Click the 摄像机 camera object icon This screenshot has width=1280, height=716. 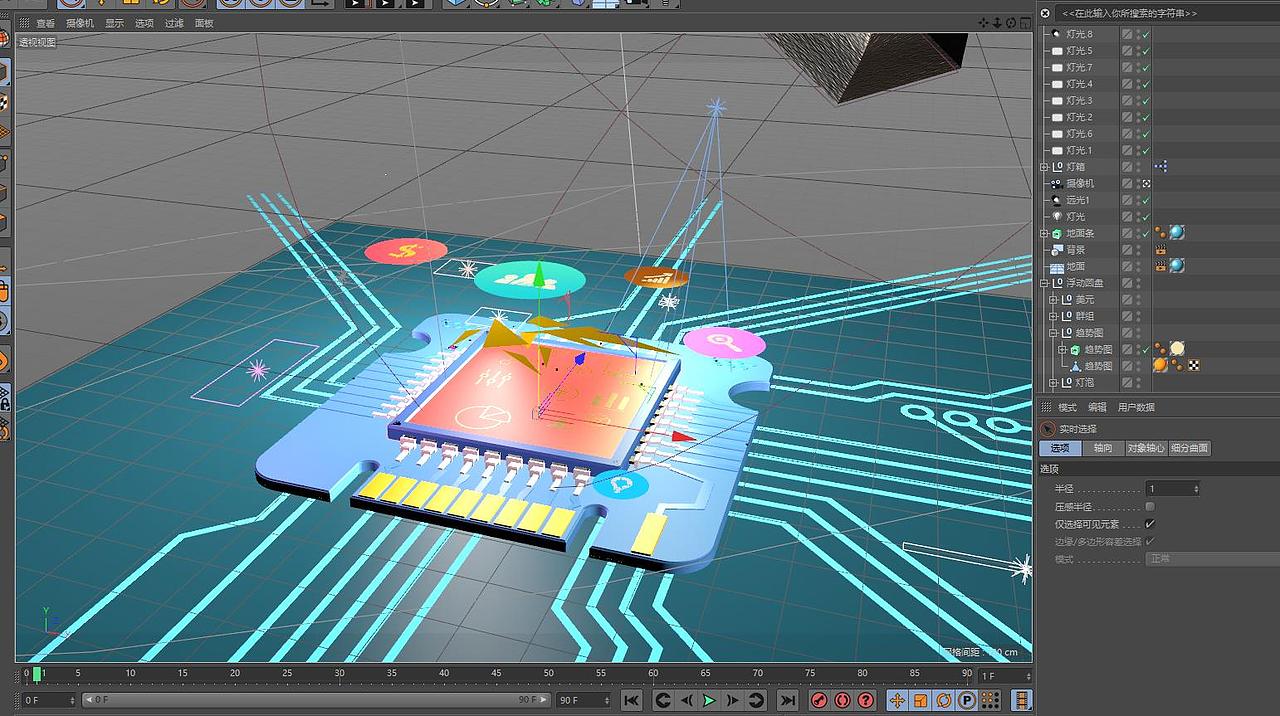pos(1056,184)
